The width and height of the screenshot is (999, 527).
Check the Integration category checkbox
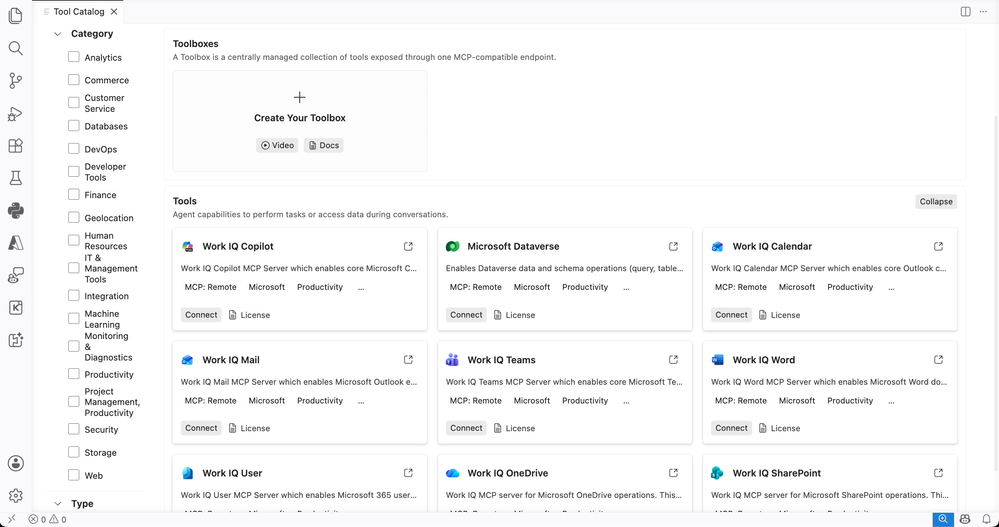coord(74,296)
